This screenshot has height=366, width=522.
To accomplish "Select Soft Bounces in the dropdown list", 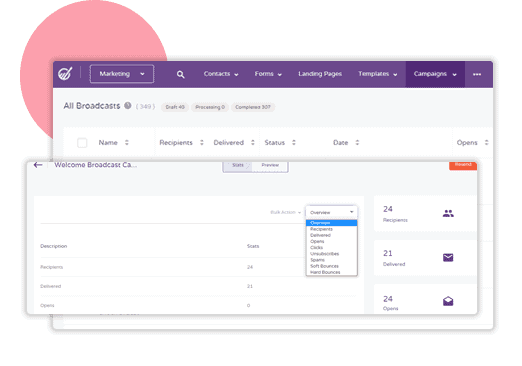I will [331, 266].
